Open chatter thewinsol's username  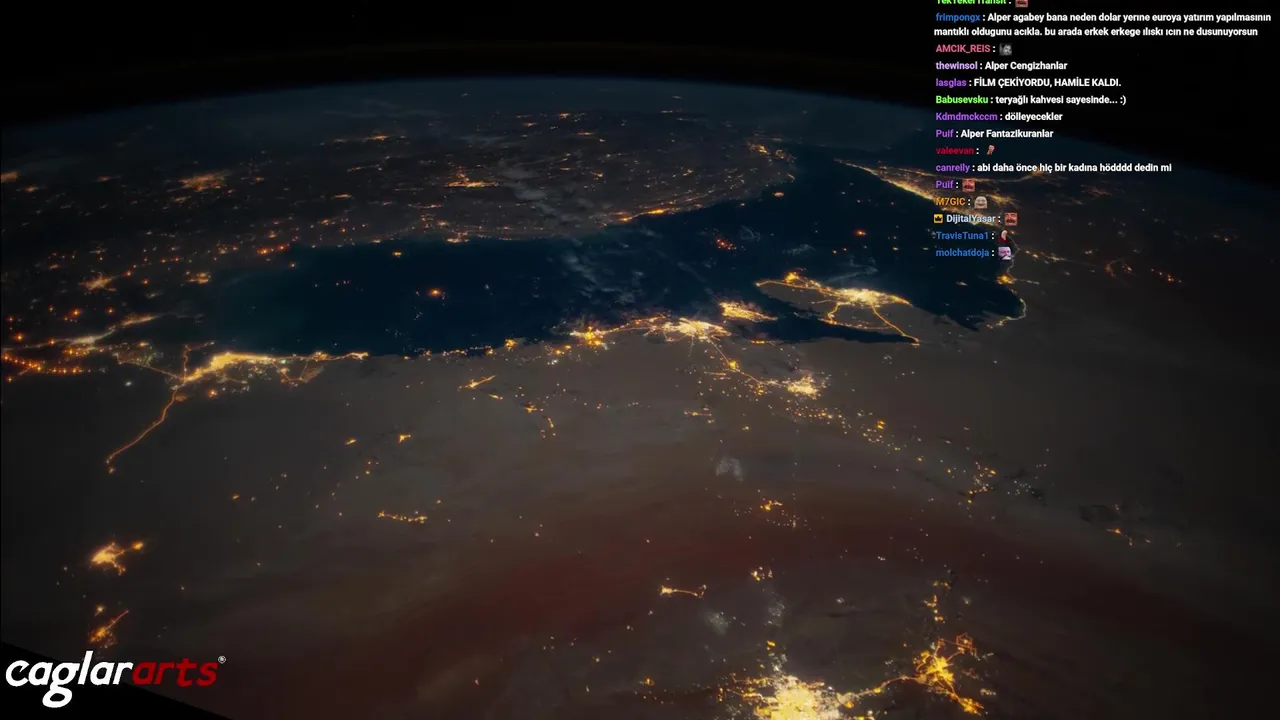point(956,66)
